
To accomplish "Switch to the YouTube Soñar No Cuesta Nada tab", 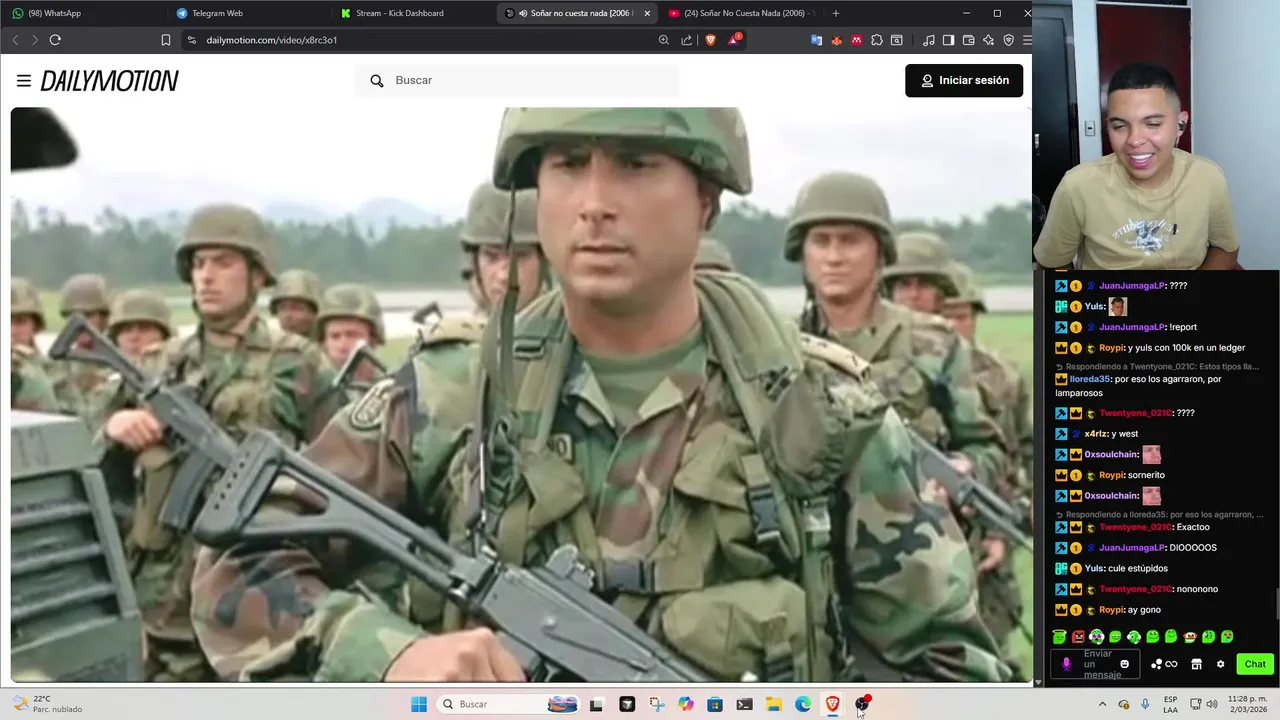I will (740, 13).
